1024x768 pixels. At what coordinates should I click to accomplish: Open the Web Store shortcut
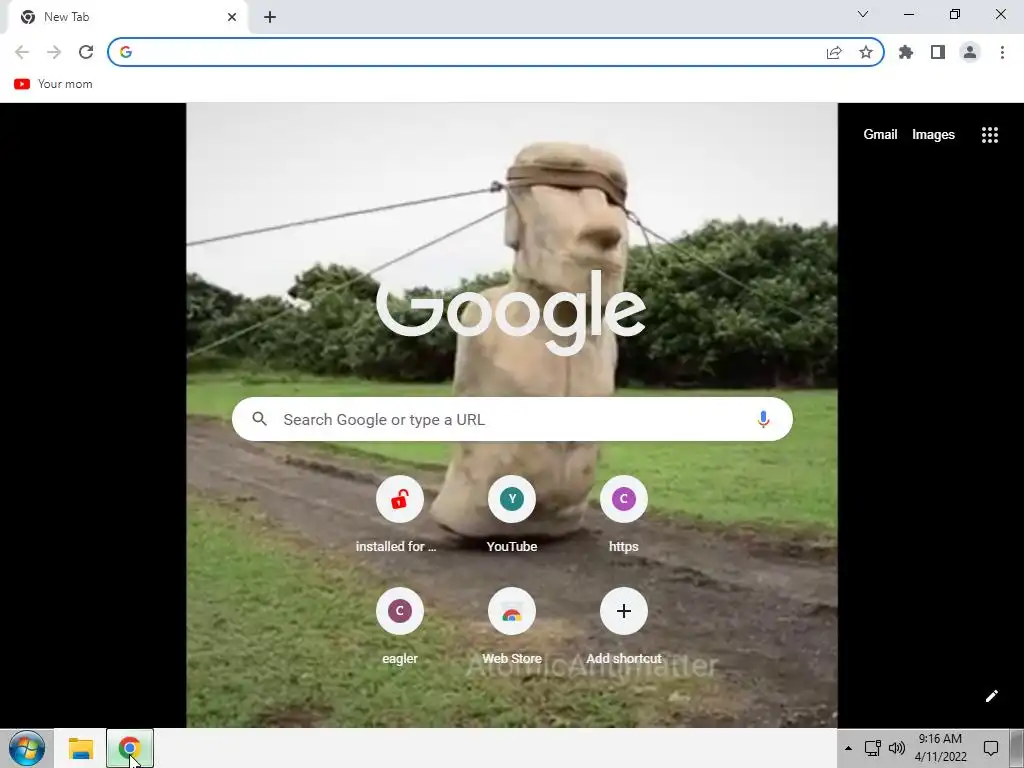[511, 626]
